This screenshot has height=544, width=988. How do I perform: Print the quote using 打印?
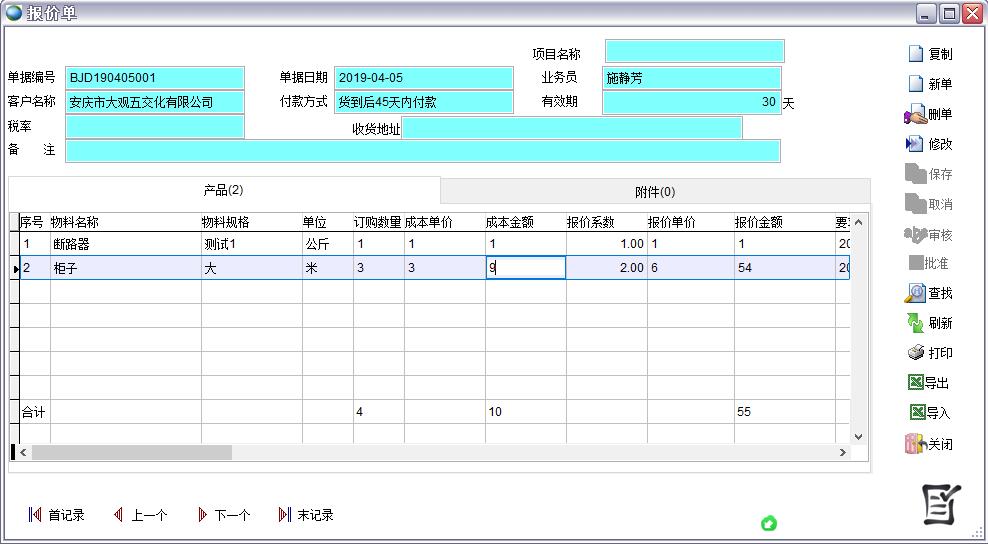pos(915,353)
